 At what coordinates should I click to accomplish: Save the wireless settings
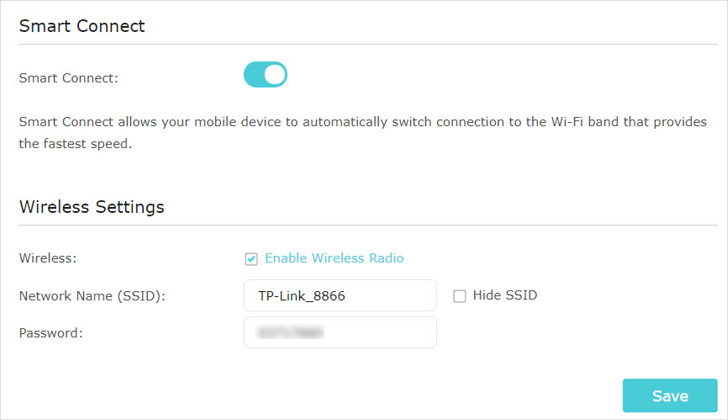[x=670, y=395]
